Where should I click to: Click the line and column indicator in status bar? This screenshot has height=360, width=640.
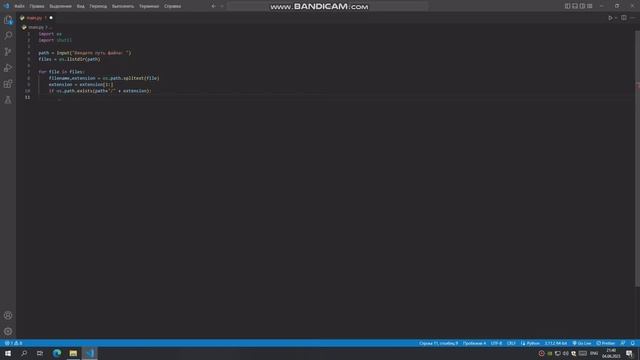click(438, 343)
